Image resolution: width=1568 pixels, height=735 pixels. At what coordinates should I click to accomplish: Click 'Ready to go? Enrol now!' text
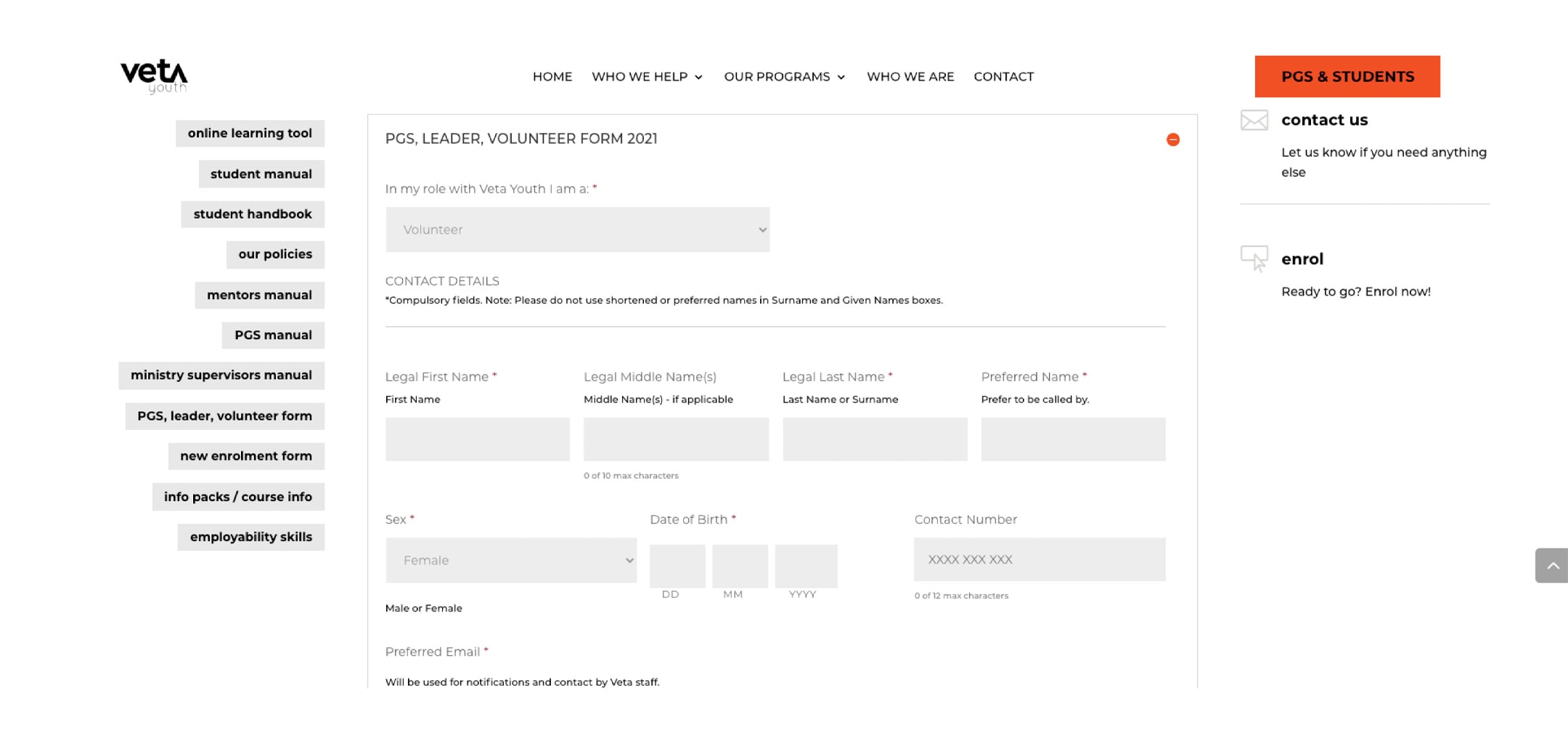(x=1356, y=292)
